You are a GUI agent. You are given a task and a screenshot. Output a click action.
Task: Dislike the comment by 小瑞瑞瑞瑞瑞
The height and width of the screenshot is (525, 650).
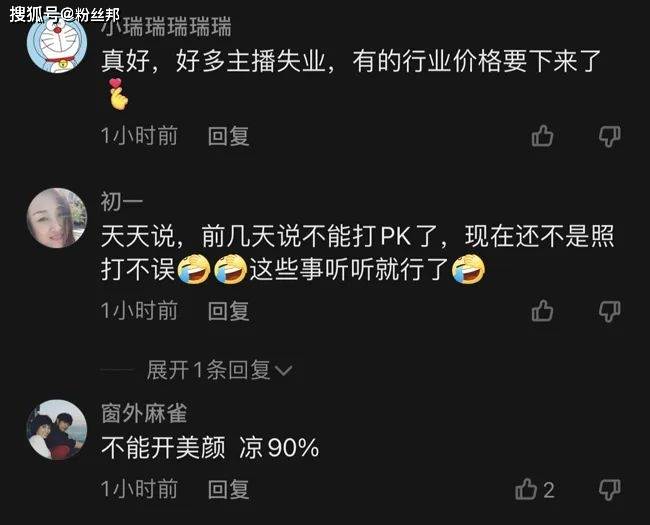609,136
